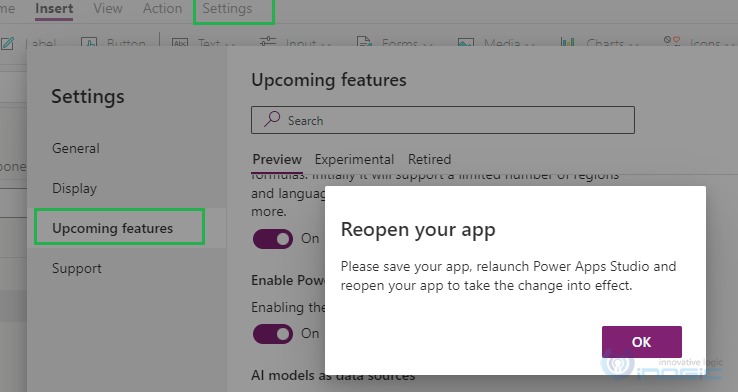
Task: Click the Label edit icon in ribbon
Action: [x=7, y=43]
